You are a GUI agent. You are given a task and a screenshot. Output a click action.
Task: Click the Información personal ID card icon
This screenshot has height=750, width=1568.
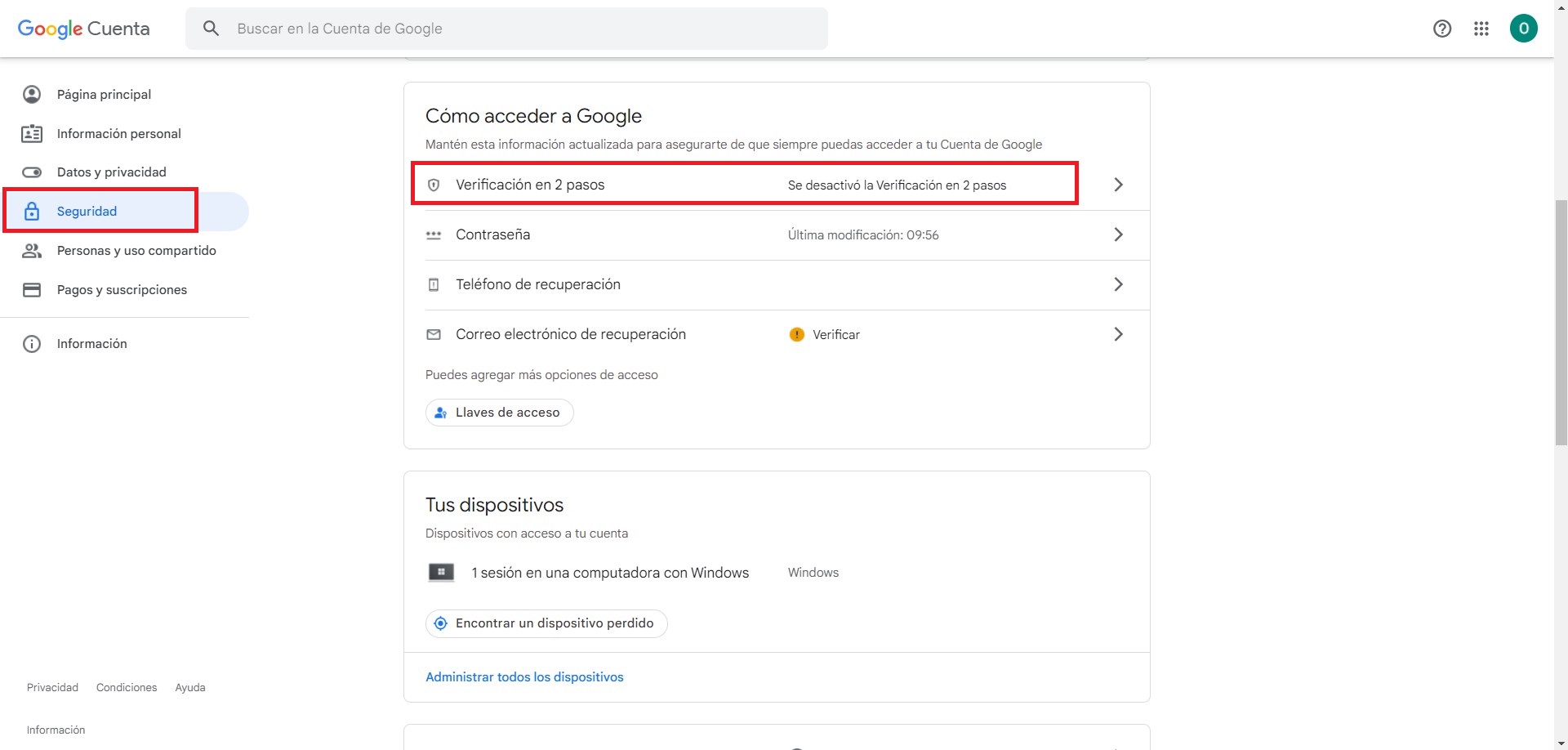32,133
